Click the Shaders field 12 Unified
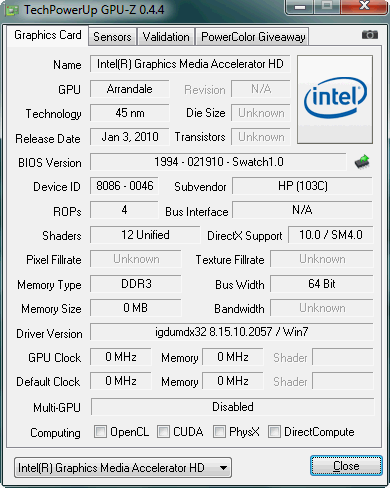 pyautogui.click(x=145, y=235)
